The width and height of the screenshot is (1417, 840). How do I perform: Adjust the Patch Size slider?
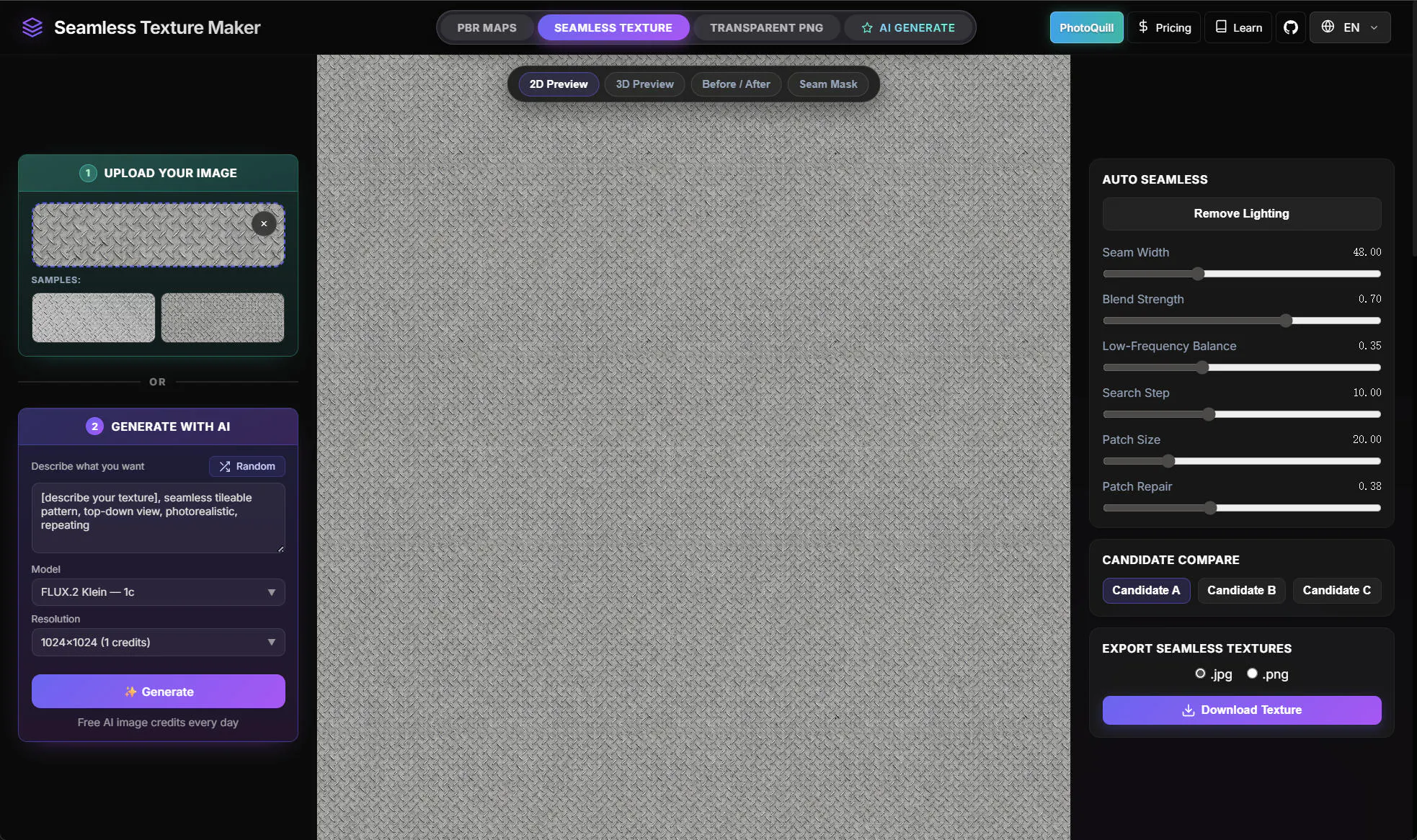[x=1241, y=461]
